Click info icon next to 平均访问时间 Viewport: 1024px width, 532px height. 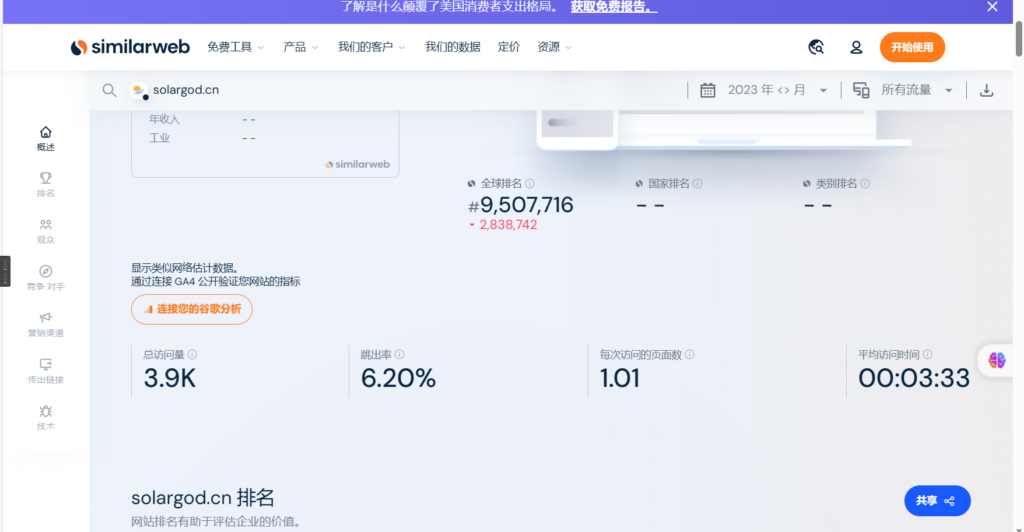(927, 354)
